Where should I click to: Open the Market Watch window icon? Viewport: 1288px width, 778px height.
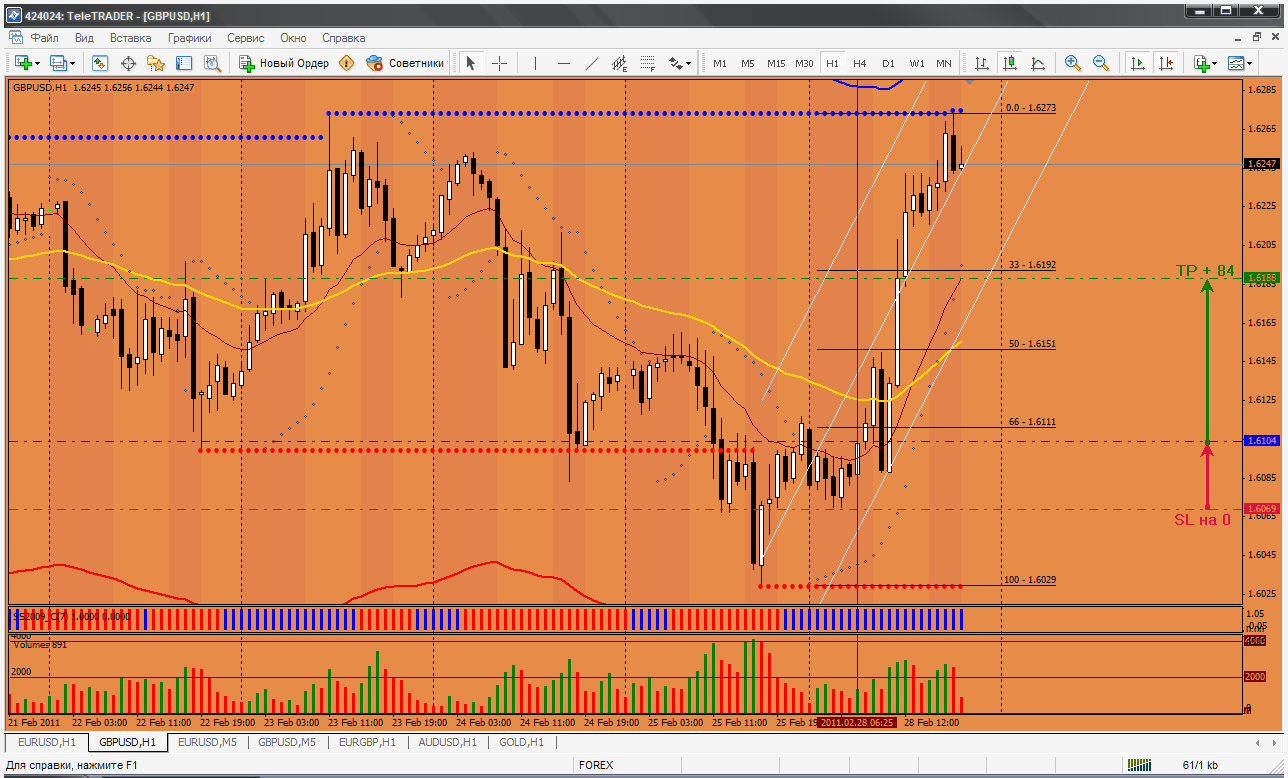(100, 63)
